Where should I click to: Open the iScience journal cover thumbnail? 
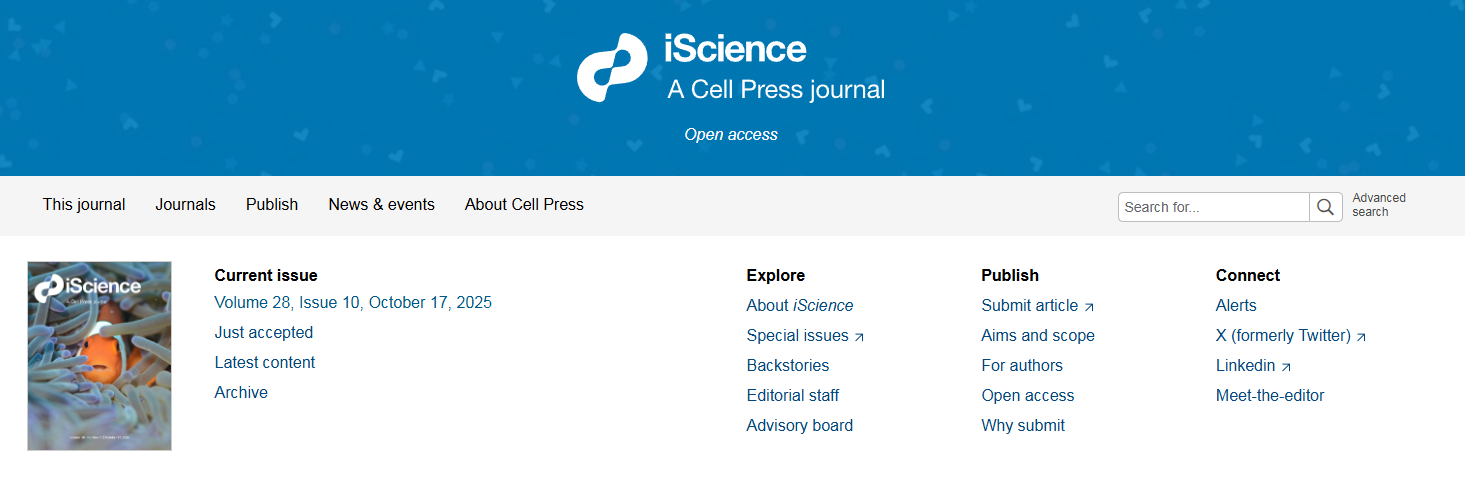[99, 356]
